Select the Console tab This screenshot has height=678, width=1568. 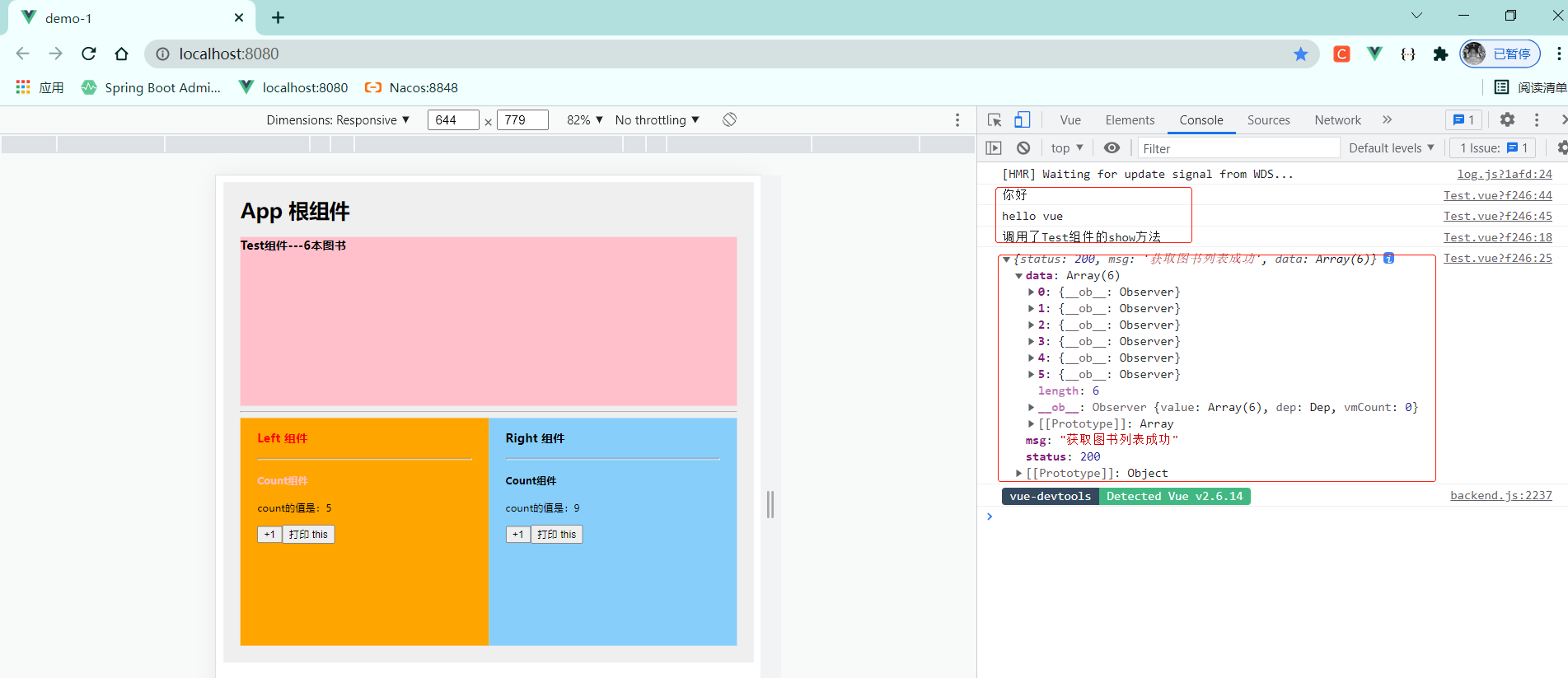click(x=1201, y=120)
